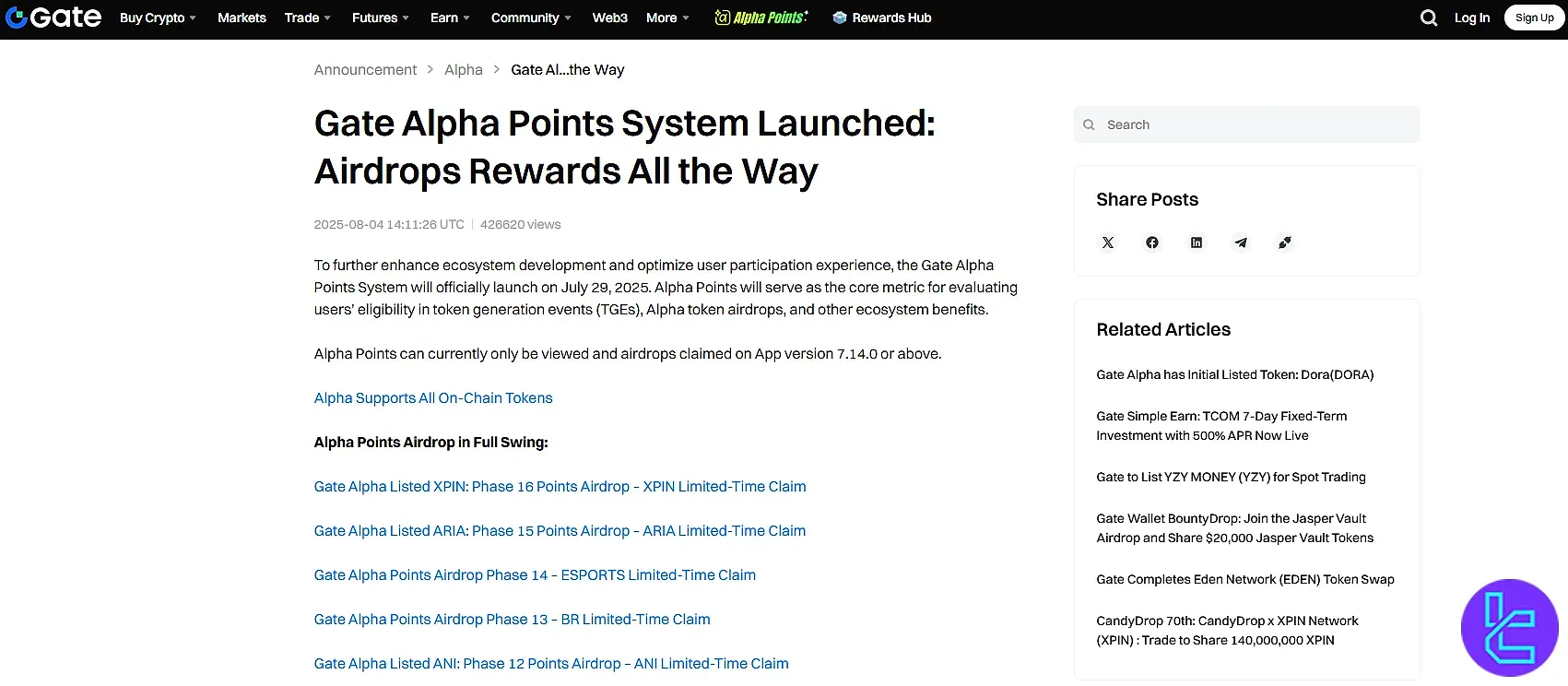Open the header search magnifier icon

click(1429, 18)
